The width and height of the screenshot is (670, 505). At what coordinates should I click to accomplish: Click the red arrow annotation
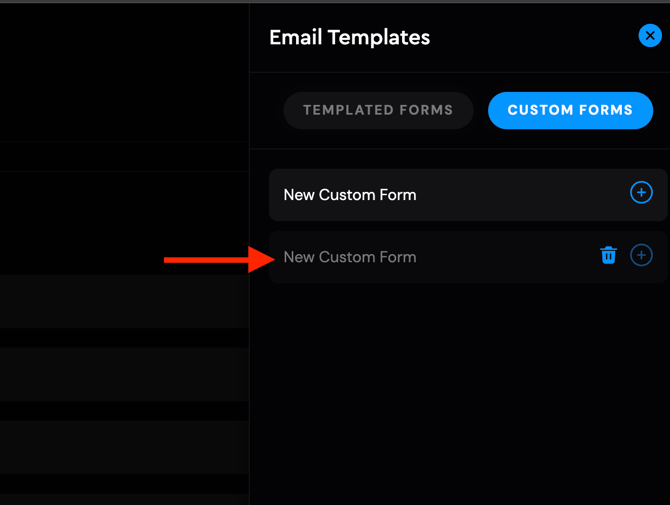(212, 260)
